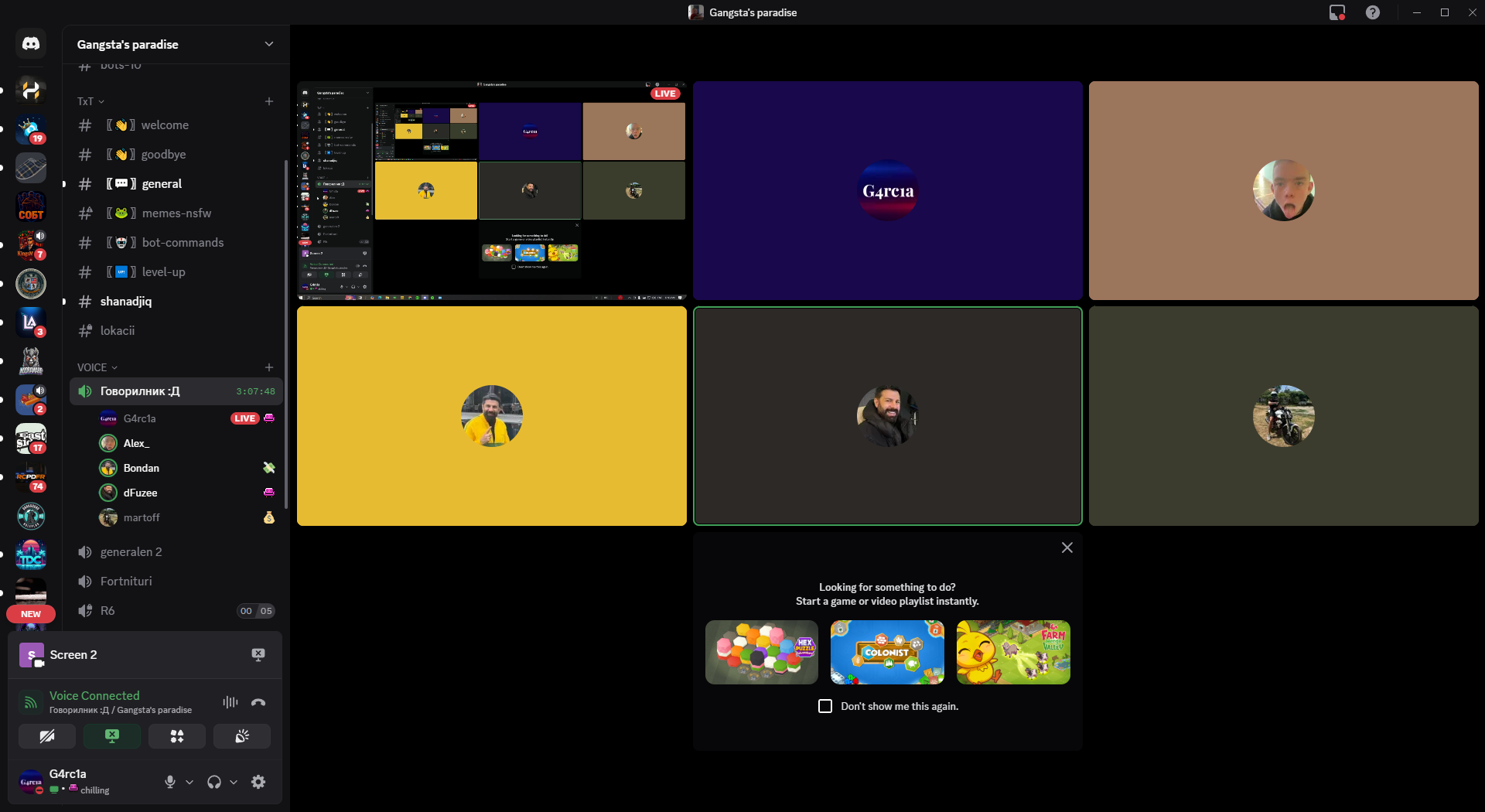This screenshot has width=1485, height=812.
Task: Join the R6 voice channel
Action: pyautogui.click(x=176, y=611)
